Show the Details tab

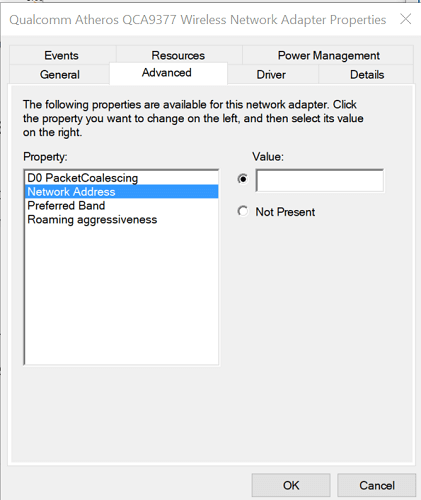367,74
